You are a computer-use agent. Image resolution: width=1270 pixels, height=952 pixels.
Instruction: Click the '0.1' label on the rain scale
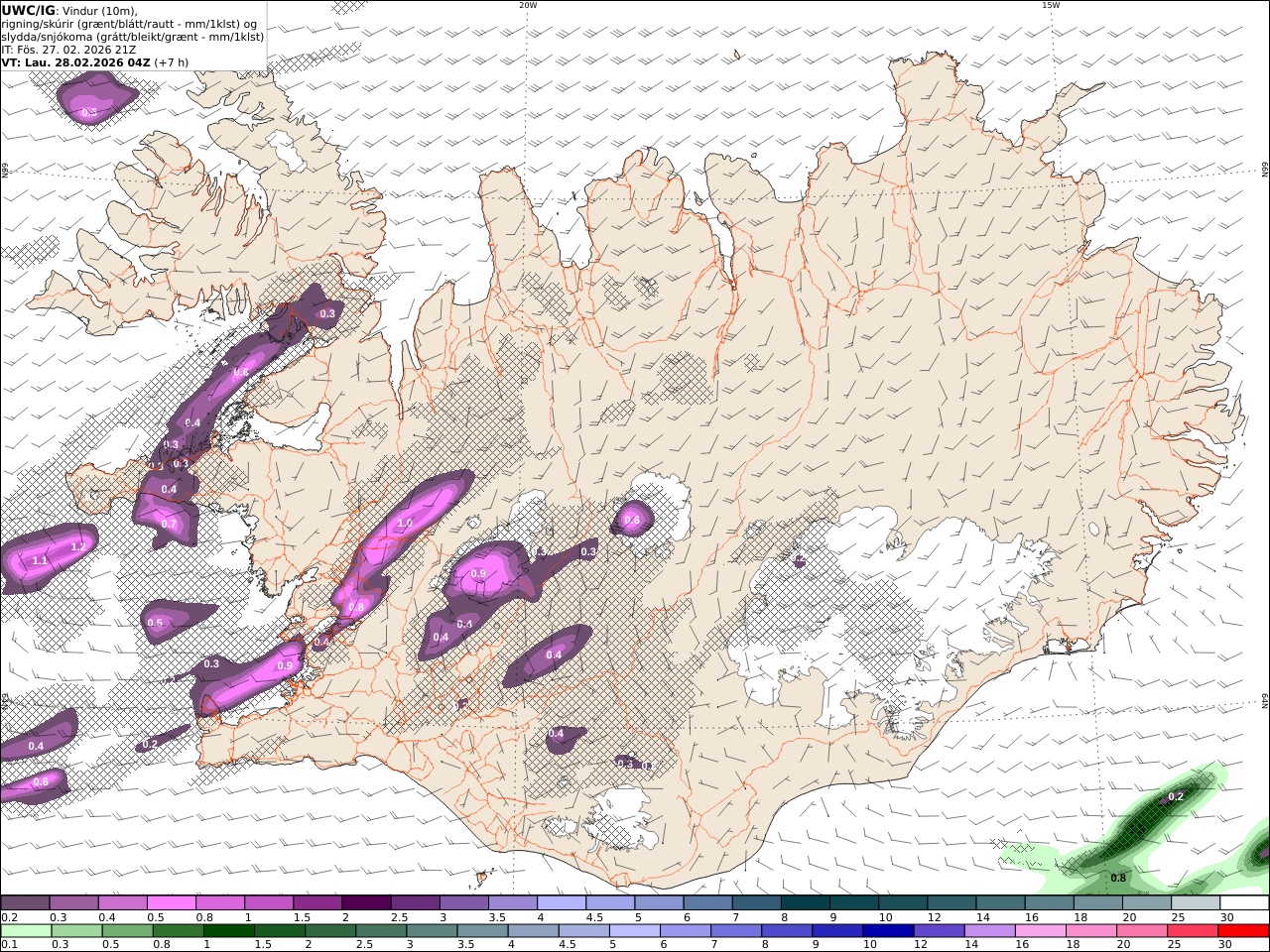click(9, 945)
